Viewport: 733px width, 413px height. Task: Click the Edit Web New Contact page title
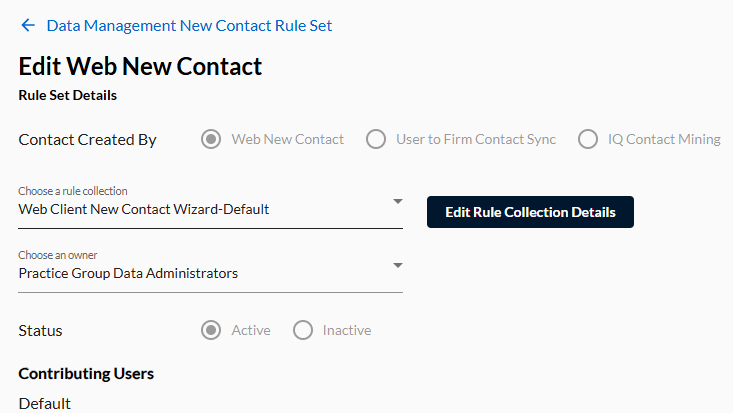click(140, 66)
